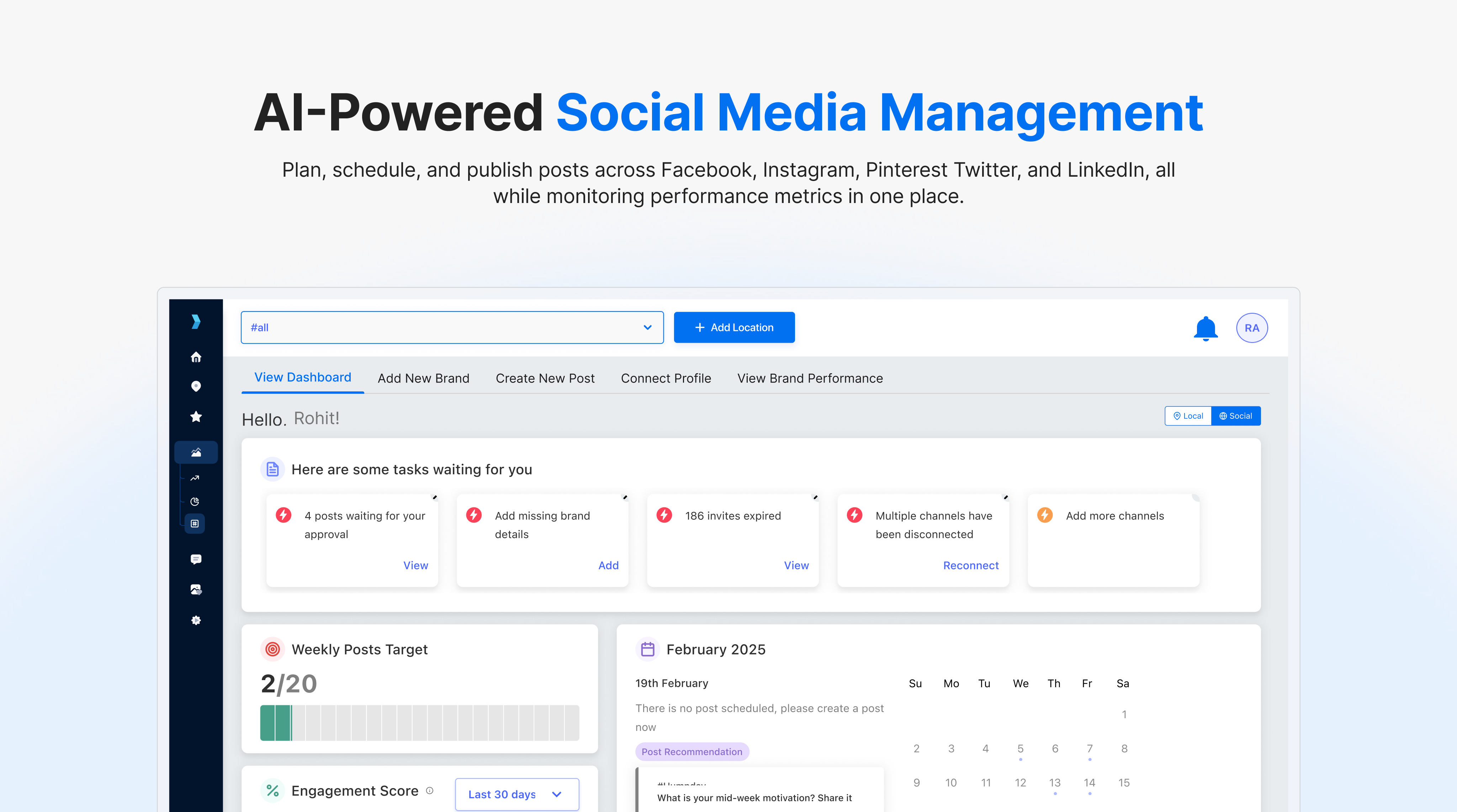The width and height of the screenshot is (1457, 812).
Task: Open the chat message sidebar icon
Action: (x=196, y=559)
